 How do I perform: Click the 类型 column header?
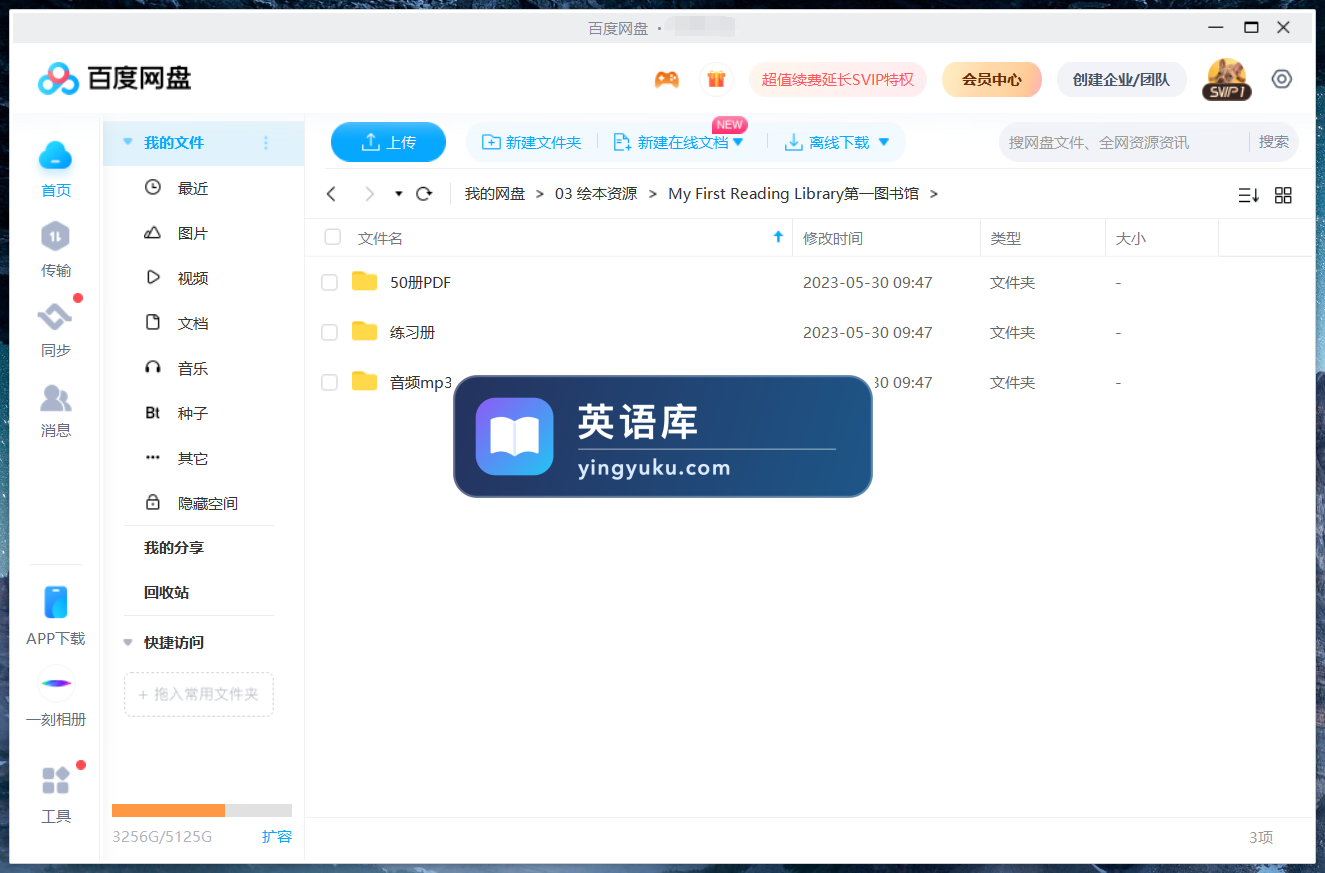[1043, 238]
